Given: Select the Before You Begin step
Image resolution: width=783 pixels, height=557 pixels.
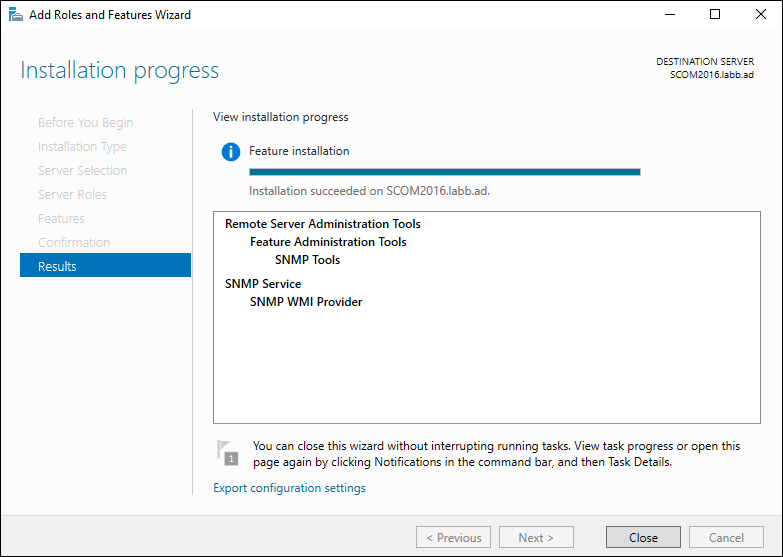Looking at the screenshot, I should 85,122.
